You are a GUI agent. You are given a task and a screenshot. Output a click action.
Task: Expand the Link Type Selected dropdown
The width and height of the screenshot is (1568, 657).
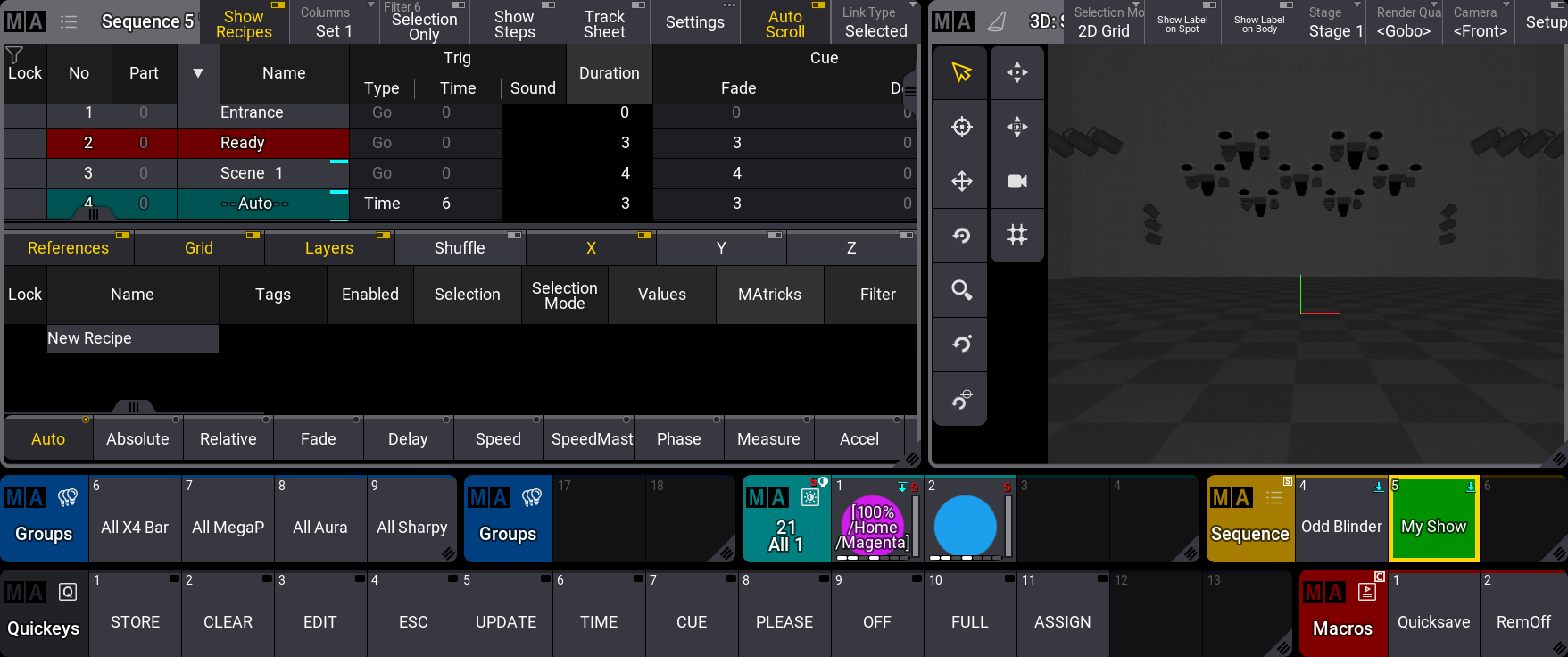(x=875, y=22)
